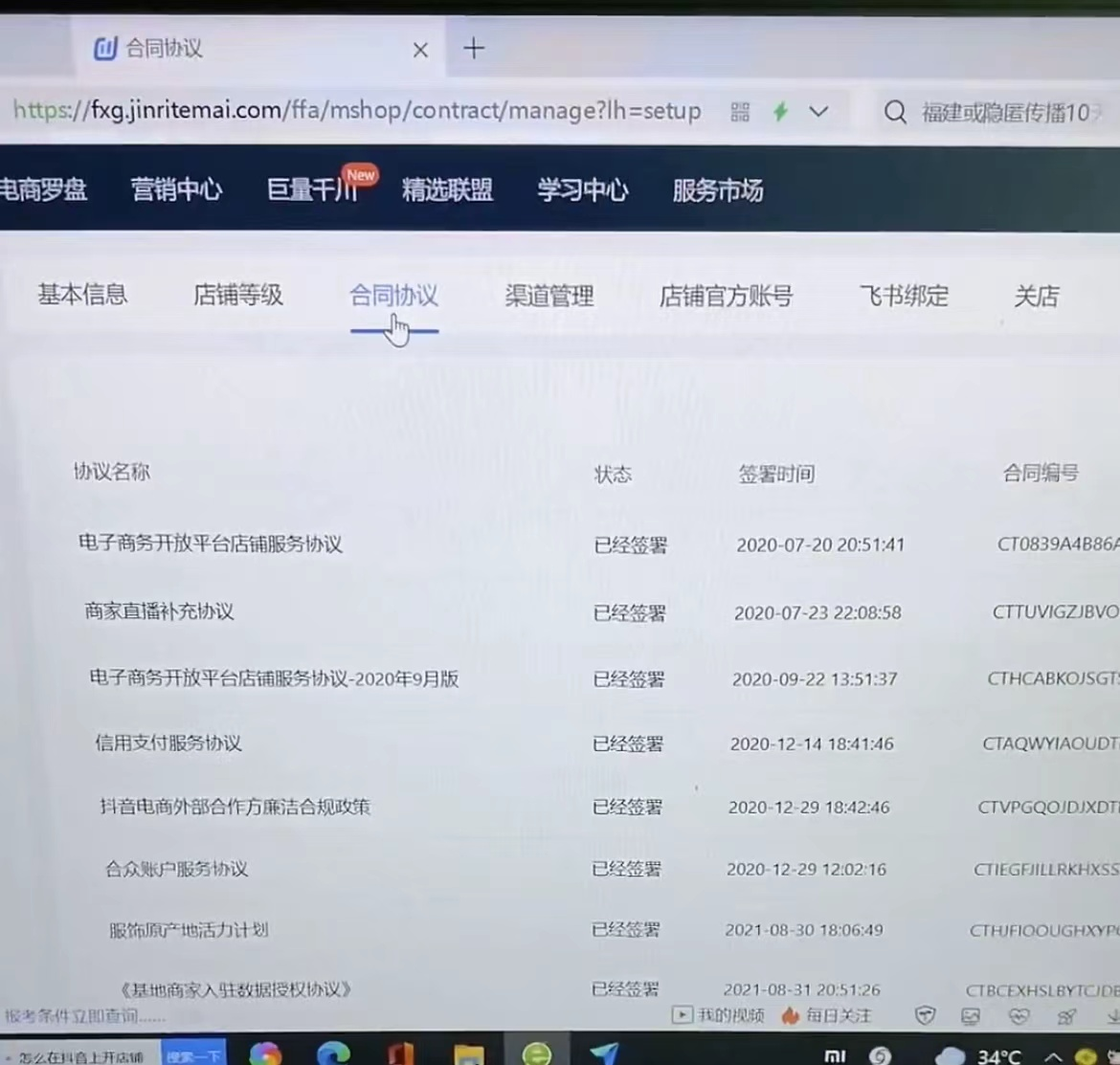
Task: Open 商家直播补充协议 agreement
Action: [159, 611]
